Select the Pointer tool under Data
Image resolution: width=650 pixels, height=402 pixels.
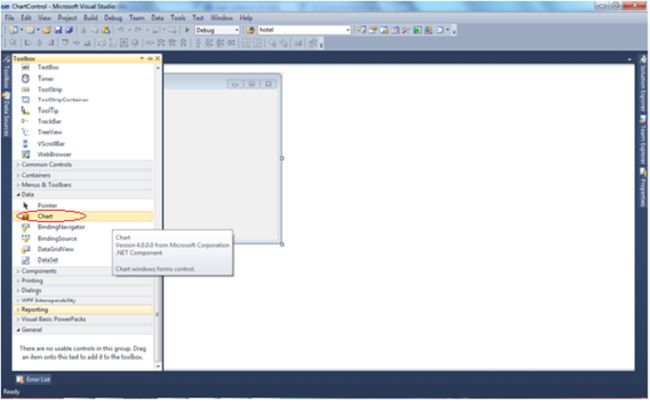83,205
